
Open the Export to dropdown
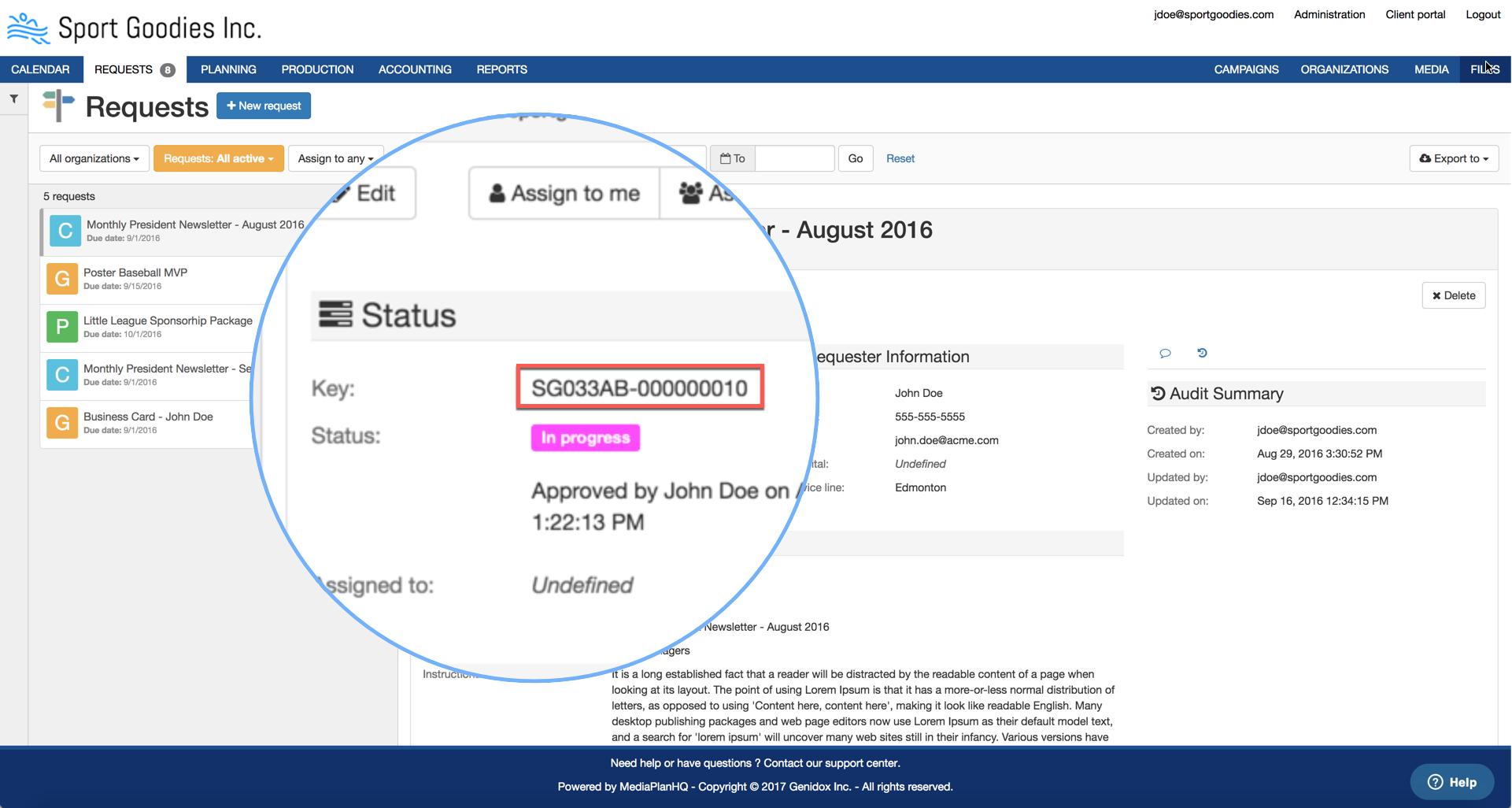(x=1453, y=158)
